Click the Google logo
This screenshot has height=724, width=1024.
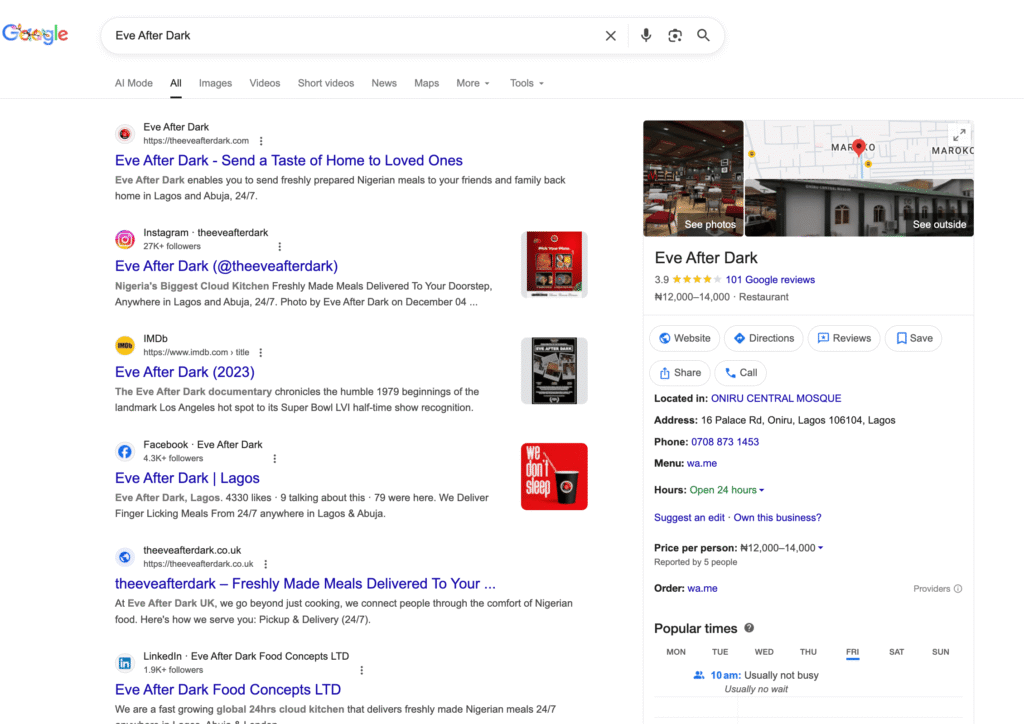click(35, 35)
